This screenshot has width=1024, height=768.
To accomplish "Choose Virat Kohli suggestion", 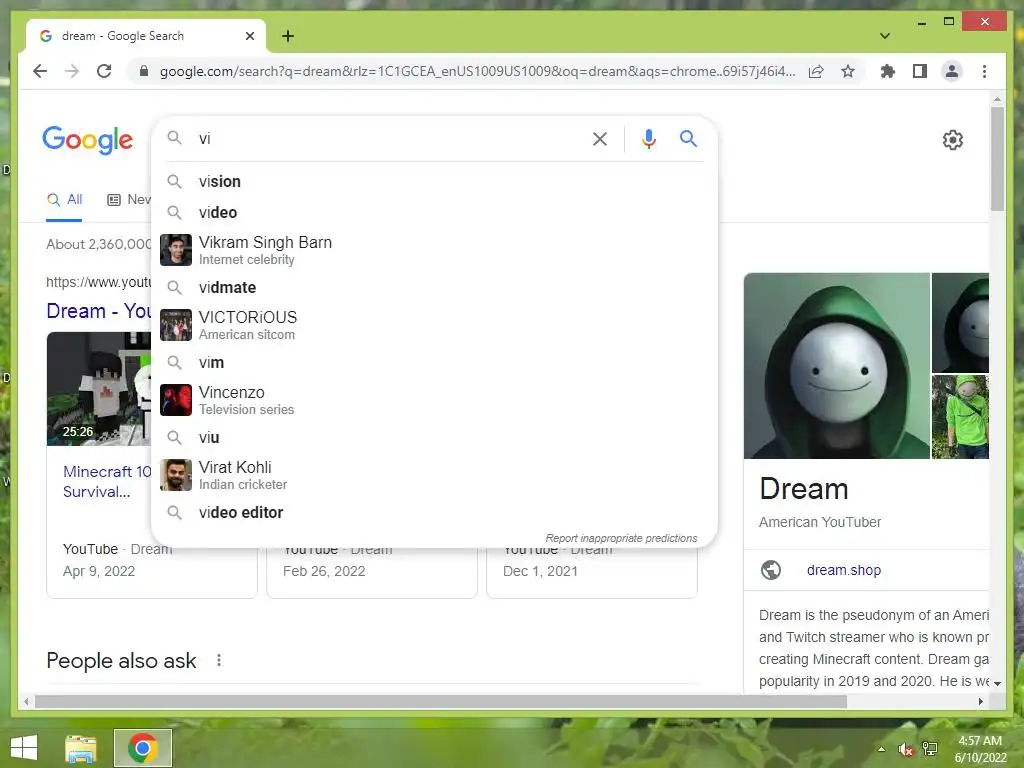I will [x=434, y=475].
